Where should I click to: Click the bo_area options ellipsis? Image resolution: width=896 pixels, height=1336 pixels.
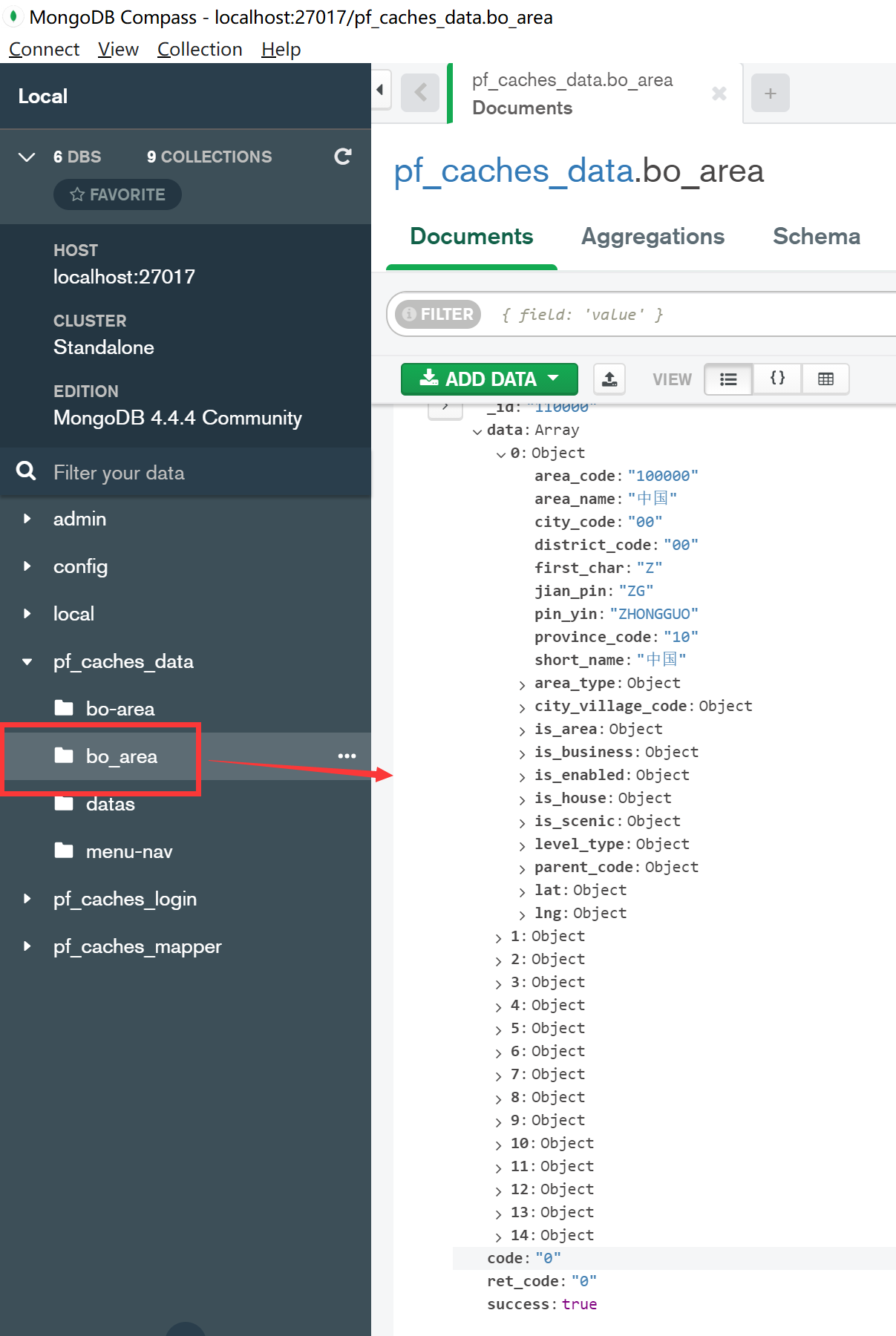click(347, 756)
